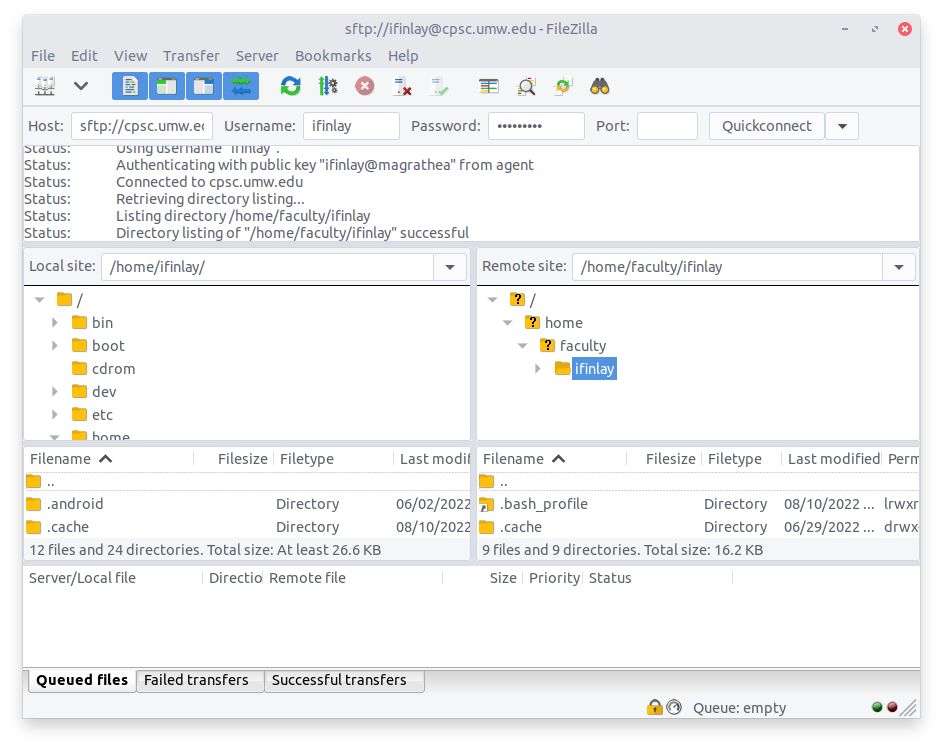The width and height of the screenshot is (943, 749).
Task: Close the FileZilla window
Action: [905, 29]
